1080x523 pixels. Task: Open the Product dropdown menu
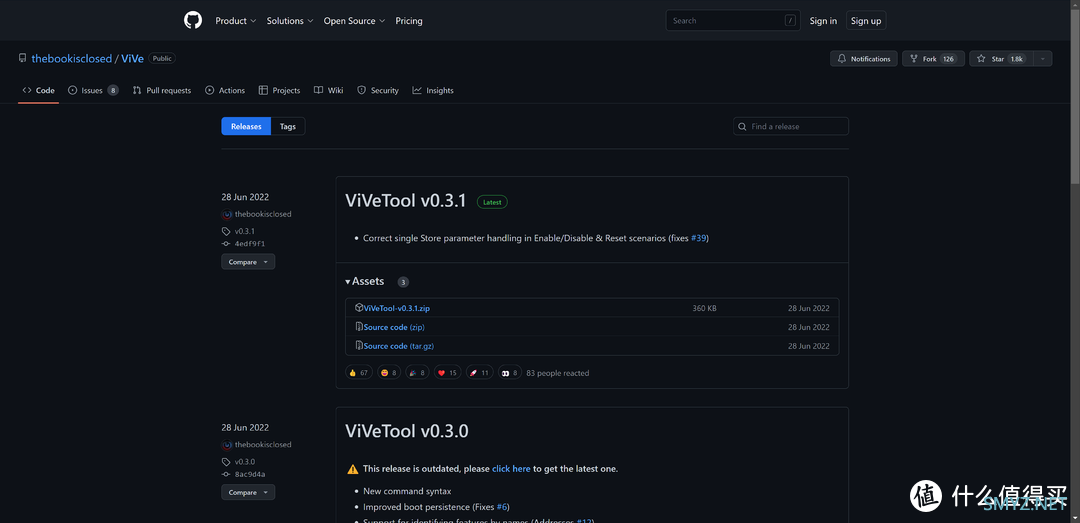(x=236, y=21)
